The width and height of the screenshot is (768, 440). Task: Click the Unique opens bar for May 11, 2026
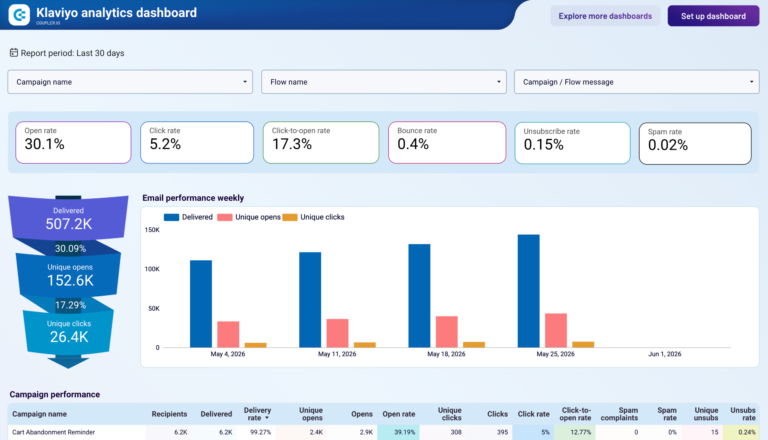tap(337, 333)
